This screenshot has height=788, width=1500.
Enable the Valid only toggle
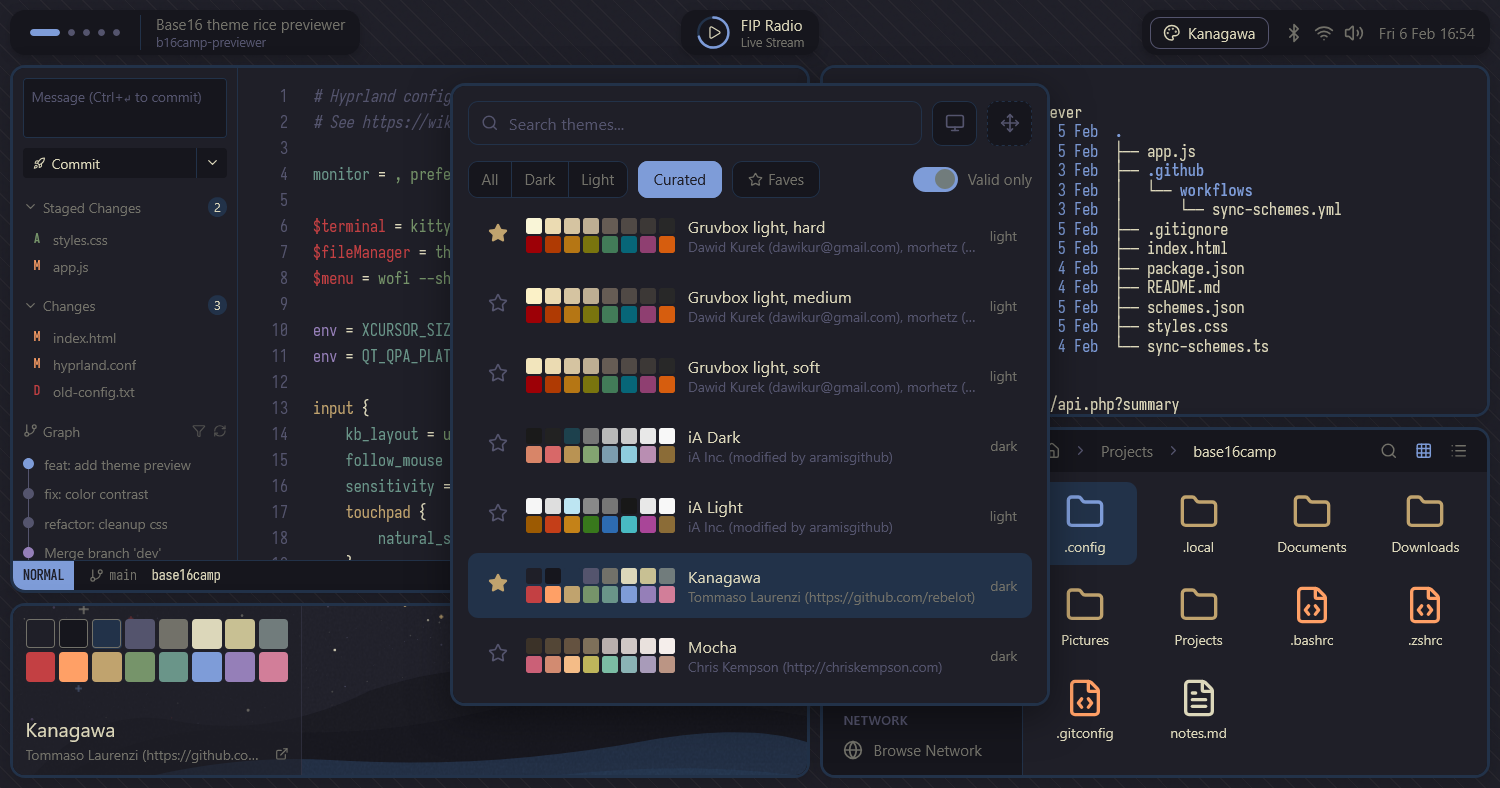pos(936,179)
